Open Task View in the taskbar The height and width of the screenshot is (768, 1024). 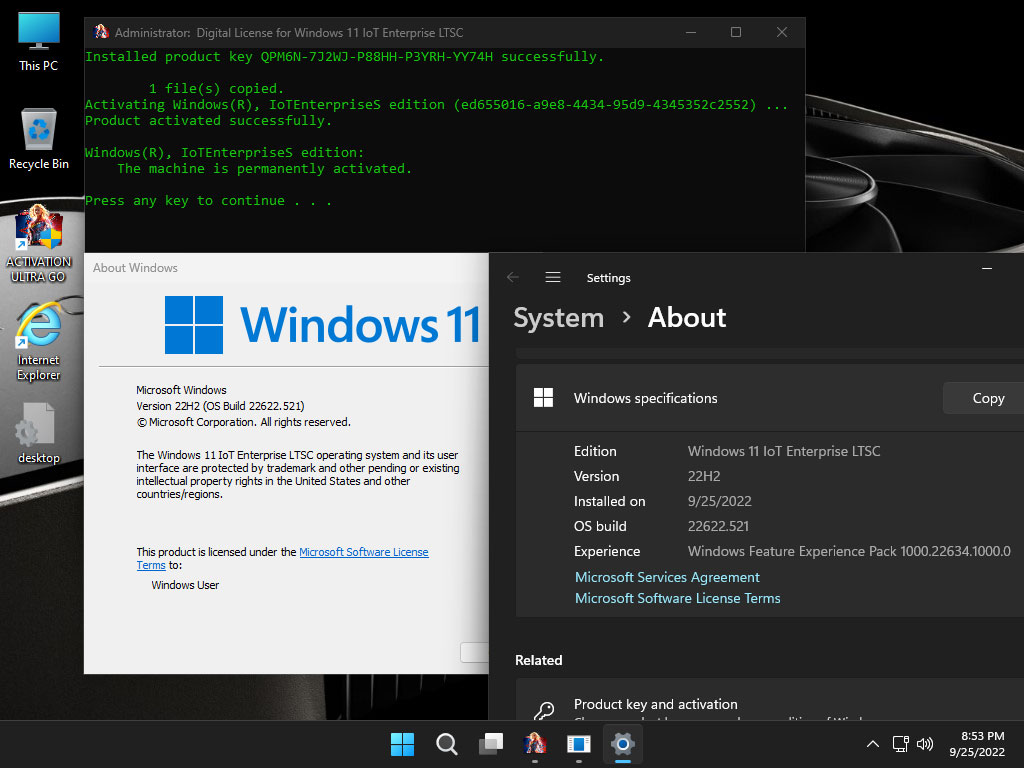491,744
